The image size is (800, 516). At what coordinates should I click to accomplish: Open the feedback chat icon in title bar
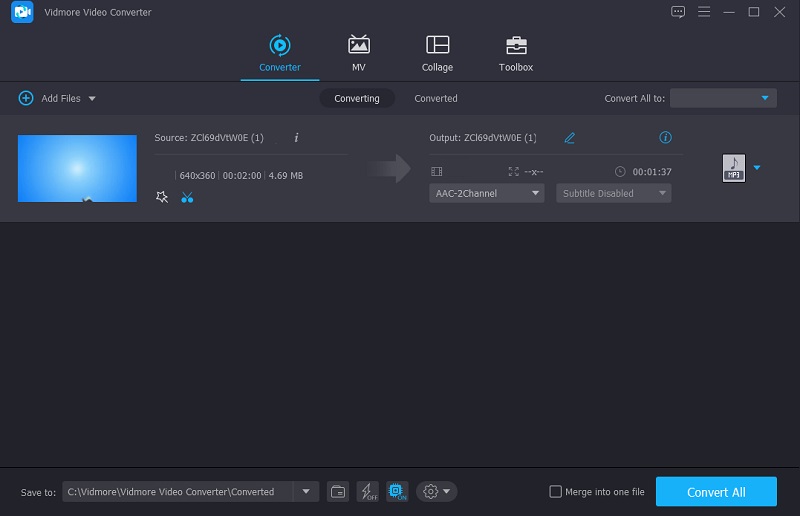(679, 12)
